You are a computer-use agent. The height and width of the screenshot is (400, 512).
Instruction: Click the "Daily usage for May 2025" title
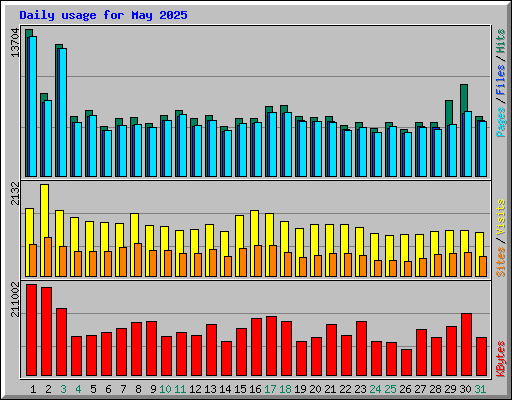point(103,15)
